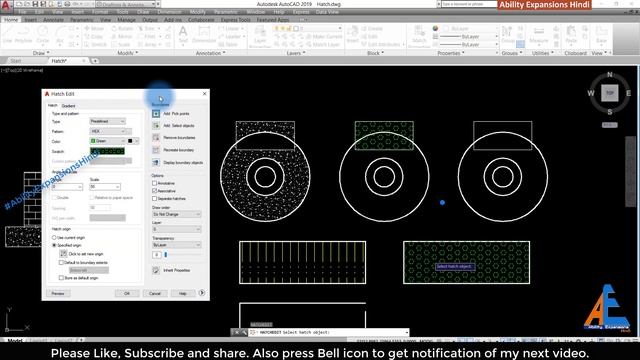
Task: Enable the Separate hatches checkbox
Action: [154, 198]
